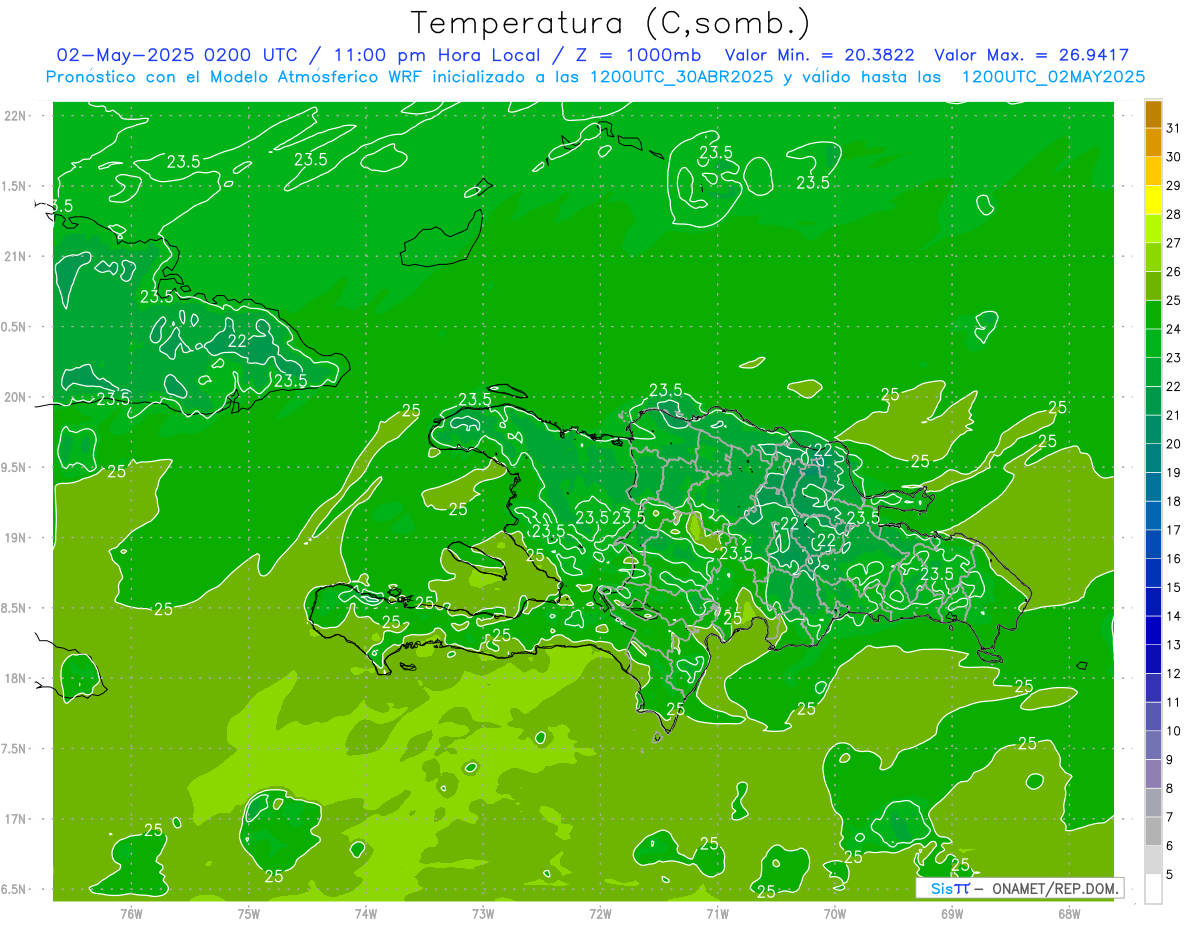1200x927 pixels.
Task: Click the "SisTT – ONAMET/REP.DOM." credit label
Action: coord(1020,888)
